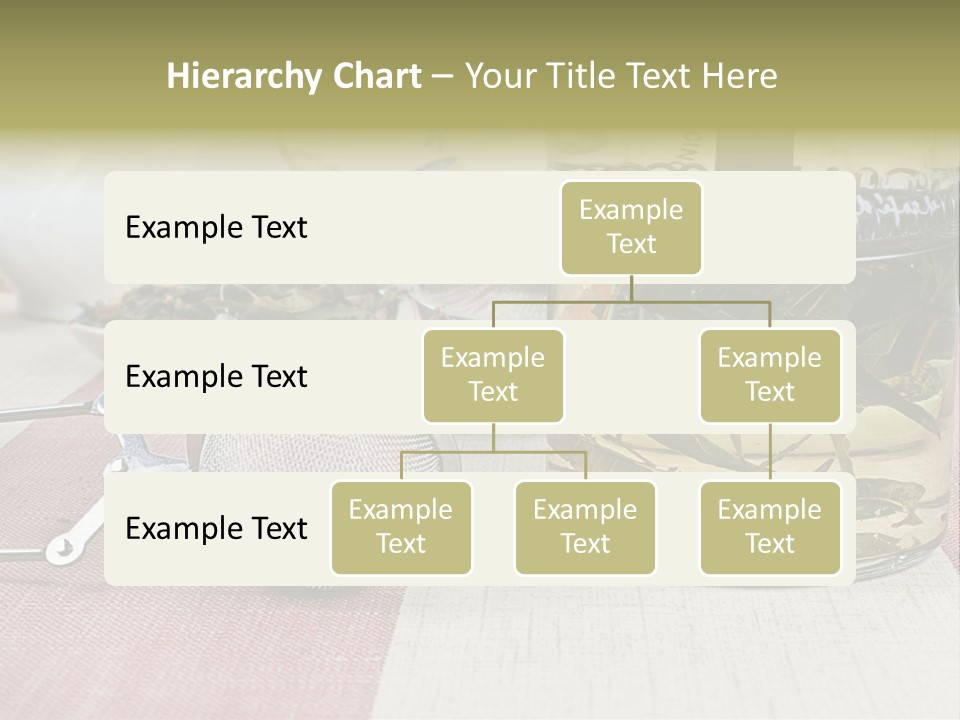Click the bold "Hierarchy Chart" title text
Image resolution: width=960 pixels, height=720 pixels.
pos(293,76)
